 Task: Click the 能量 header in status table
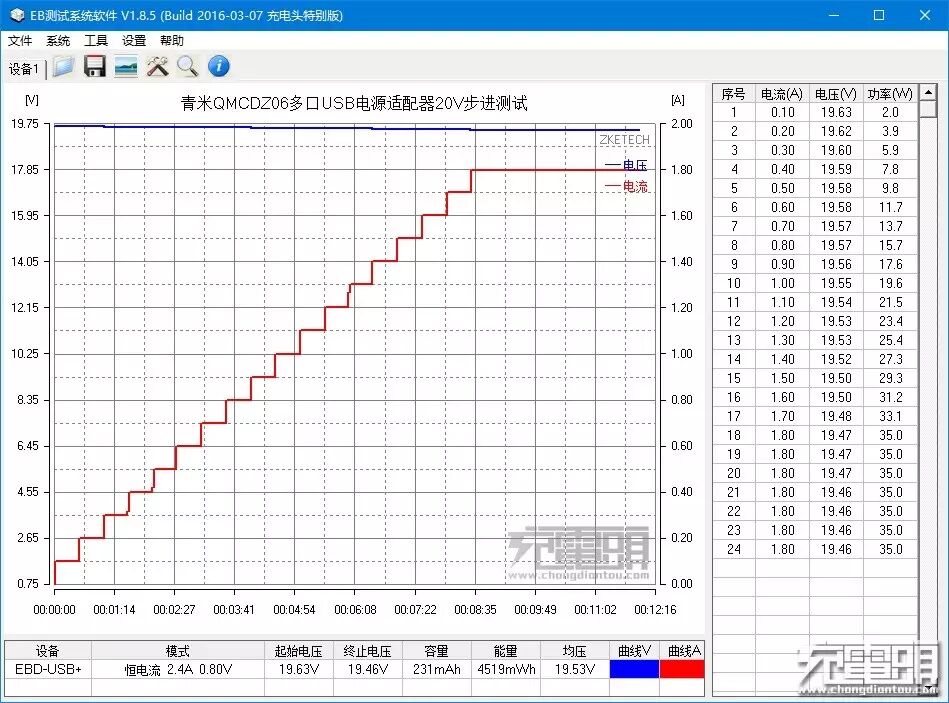[x=506, y=651]
